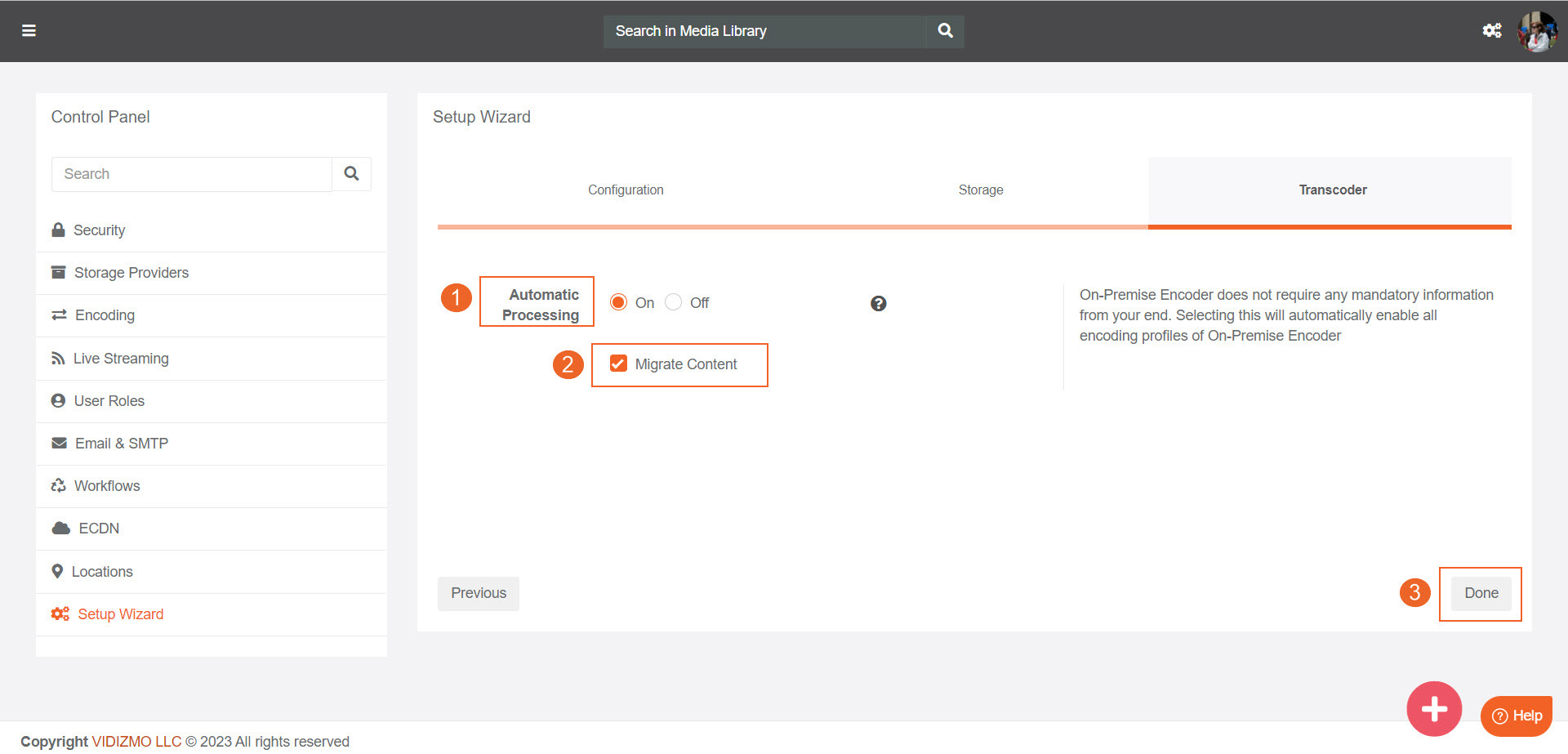
Task: Go to Live Streaming settings
Action: coord(121,359)
